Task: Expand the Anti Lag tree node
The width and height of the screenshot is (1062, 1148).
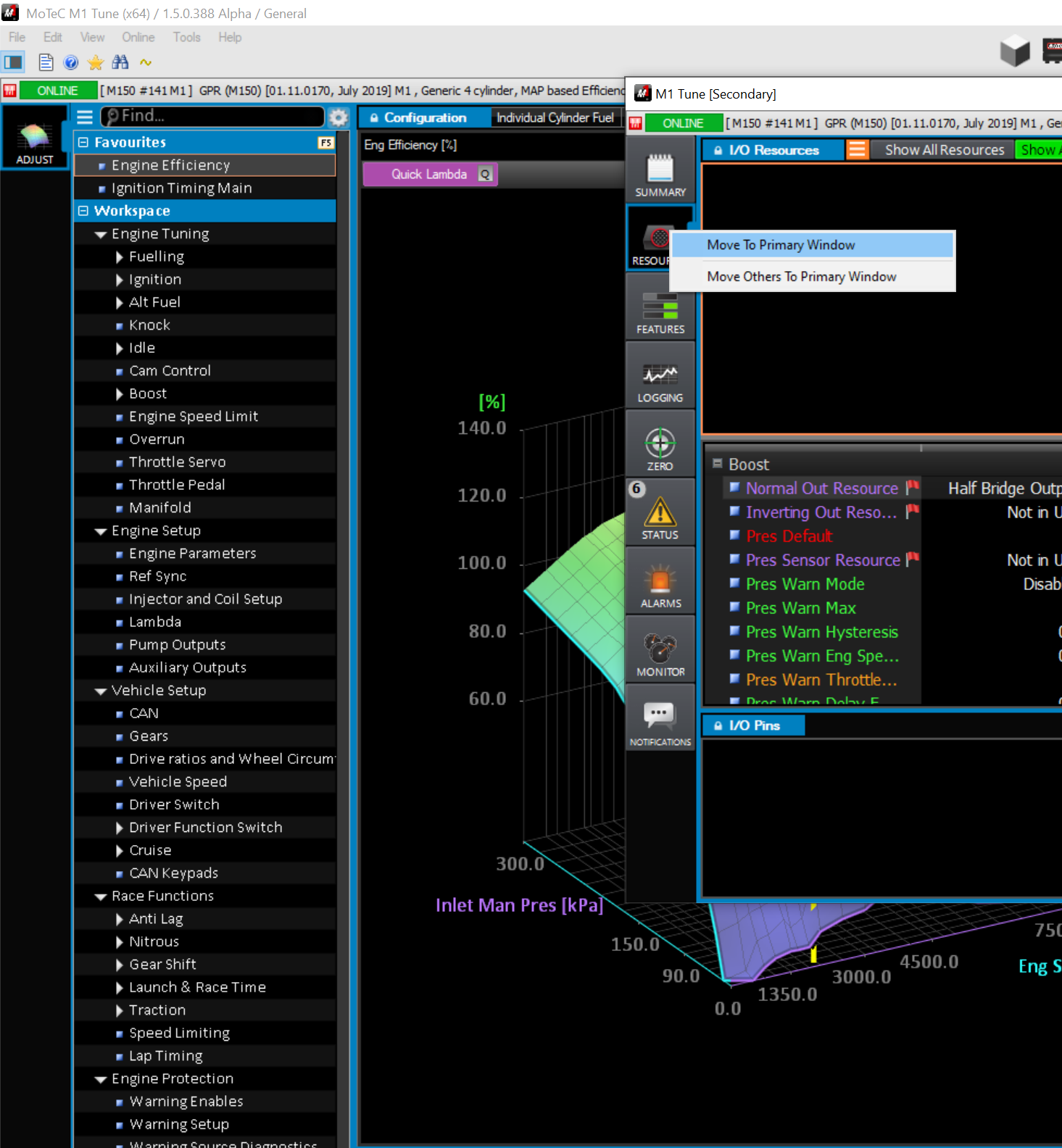Action: click(x=120, y=919)
